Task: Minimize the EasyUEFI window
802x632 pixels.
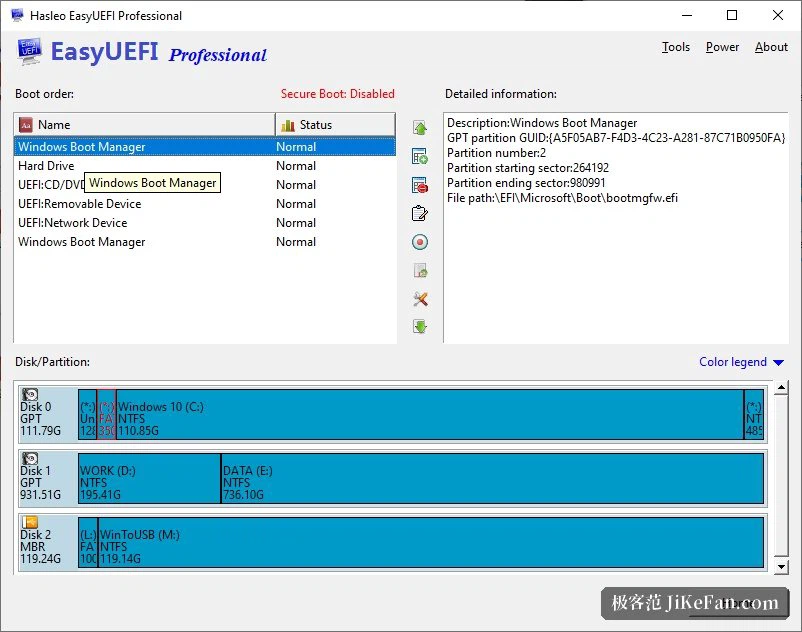Action: (x=687, y=15)
